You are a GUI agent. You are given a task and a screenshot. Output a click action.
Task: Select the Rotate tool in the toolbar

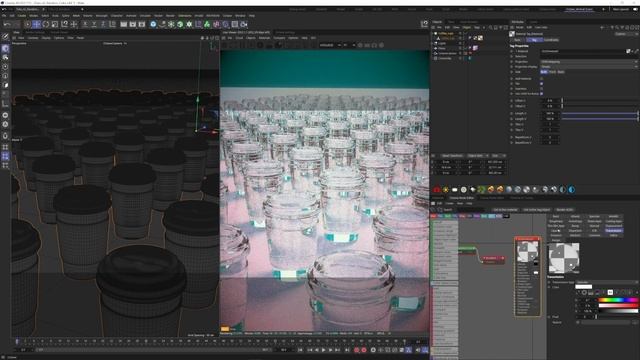(x=46, y=24)
